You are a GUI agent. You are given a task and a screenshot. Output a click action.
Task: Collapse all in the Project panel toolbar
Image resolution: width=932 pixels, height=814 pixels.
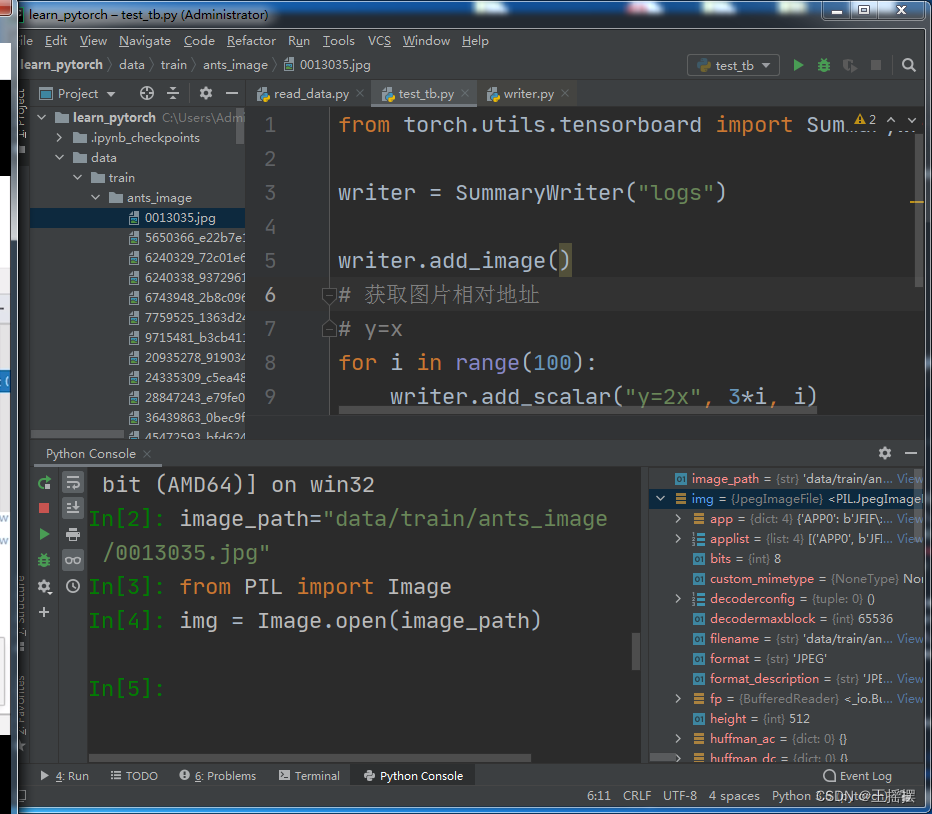(x=173, y=93)
